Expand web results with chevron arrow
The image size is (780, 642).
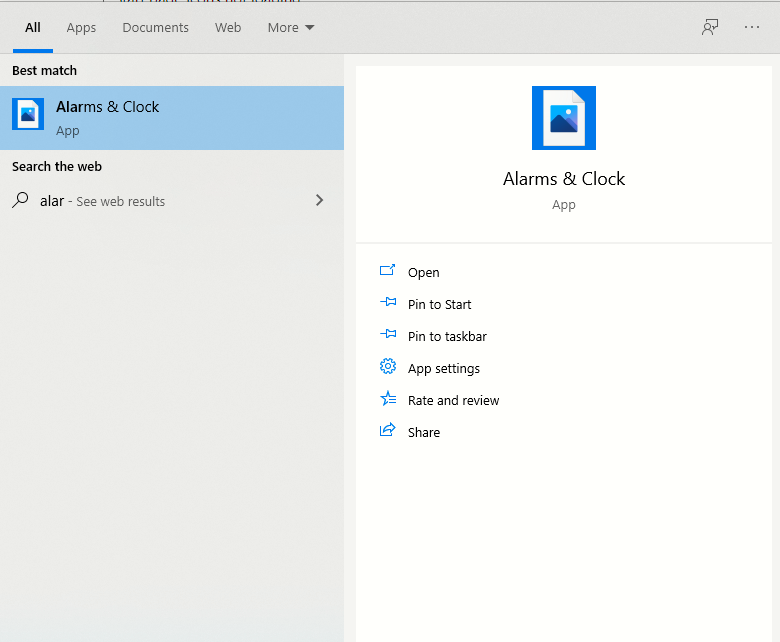coord(319,200)
